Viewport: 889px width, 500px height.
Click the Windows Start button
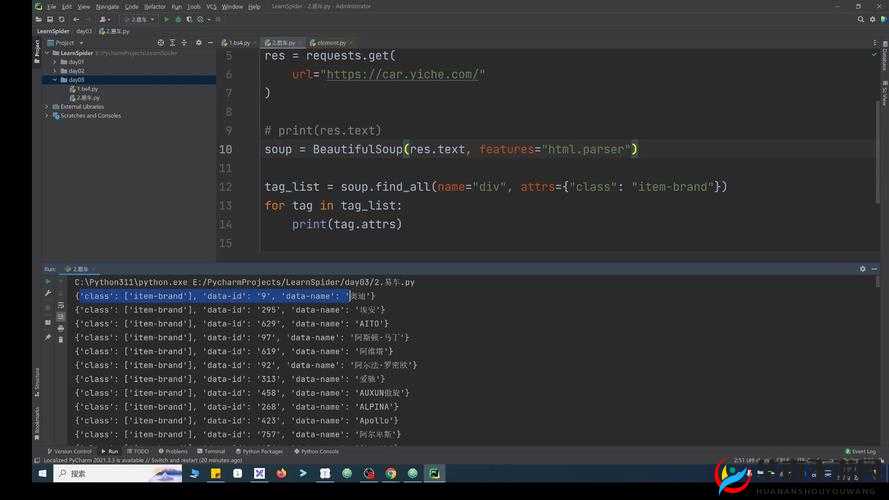click(x=43, y=474)
